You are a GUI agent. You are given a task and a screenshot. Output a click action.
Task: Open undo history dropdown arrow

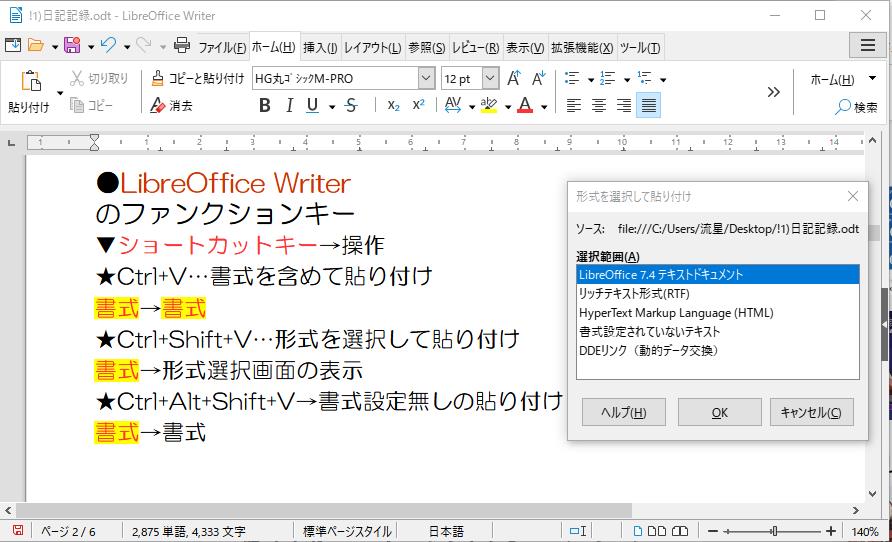coord(126,47)
